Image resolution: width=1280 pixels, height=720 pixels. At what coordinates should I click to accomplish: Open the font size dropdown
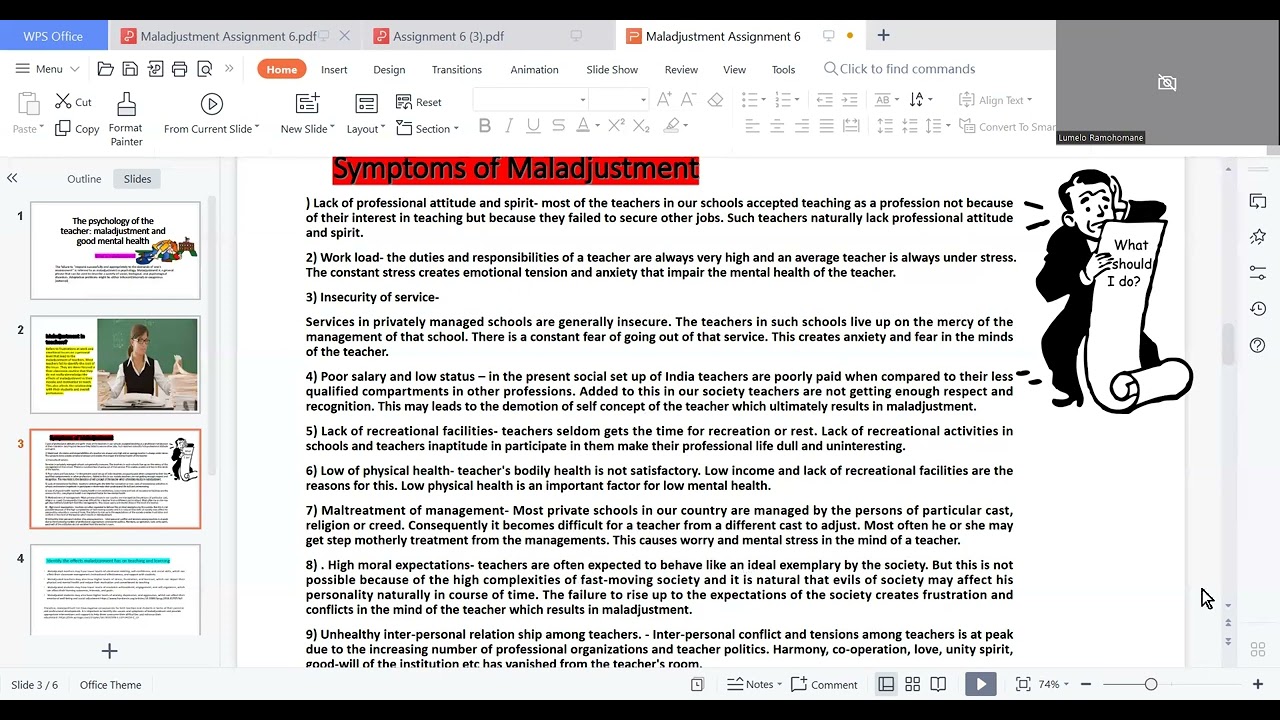pos(643,100)
